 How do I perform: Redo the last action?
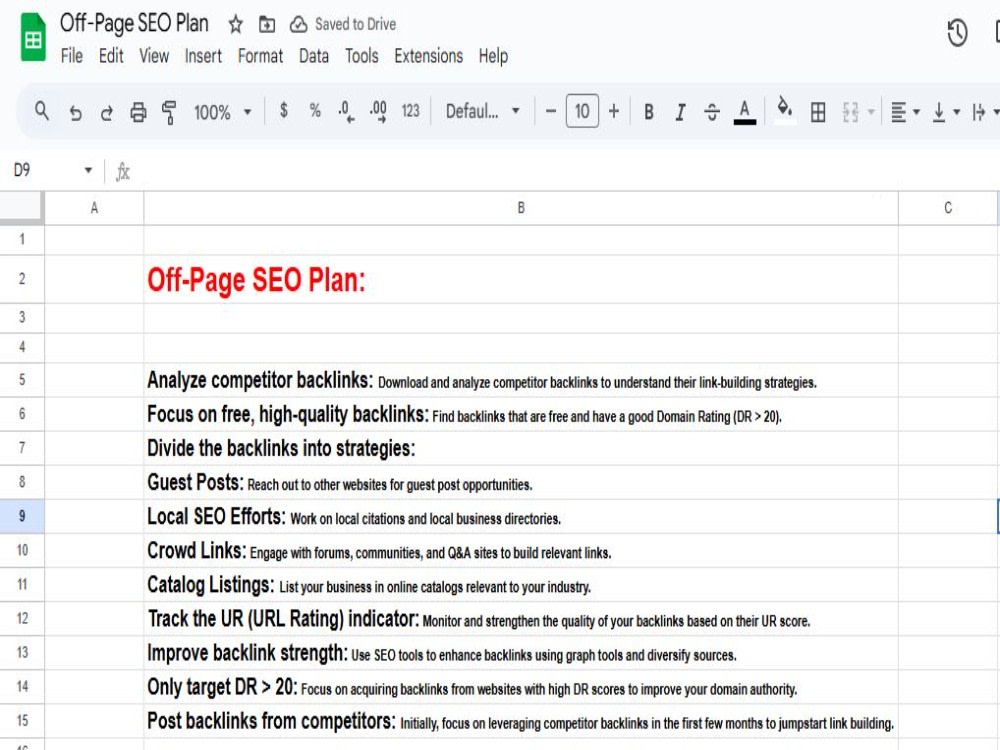click(x=107, y=112)
